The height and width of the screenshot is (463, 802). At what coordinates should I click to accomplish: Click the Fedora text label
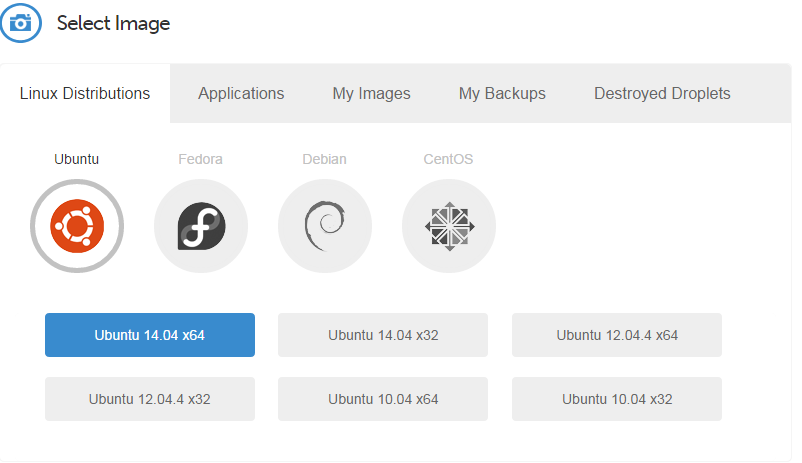point(200,159)
